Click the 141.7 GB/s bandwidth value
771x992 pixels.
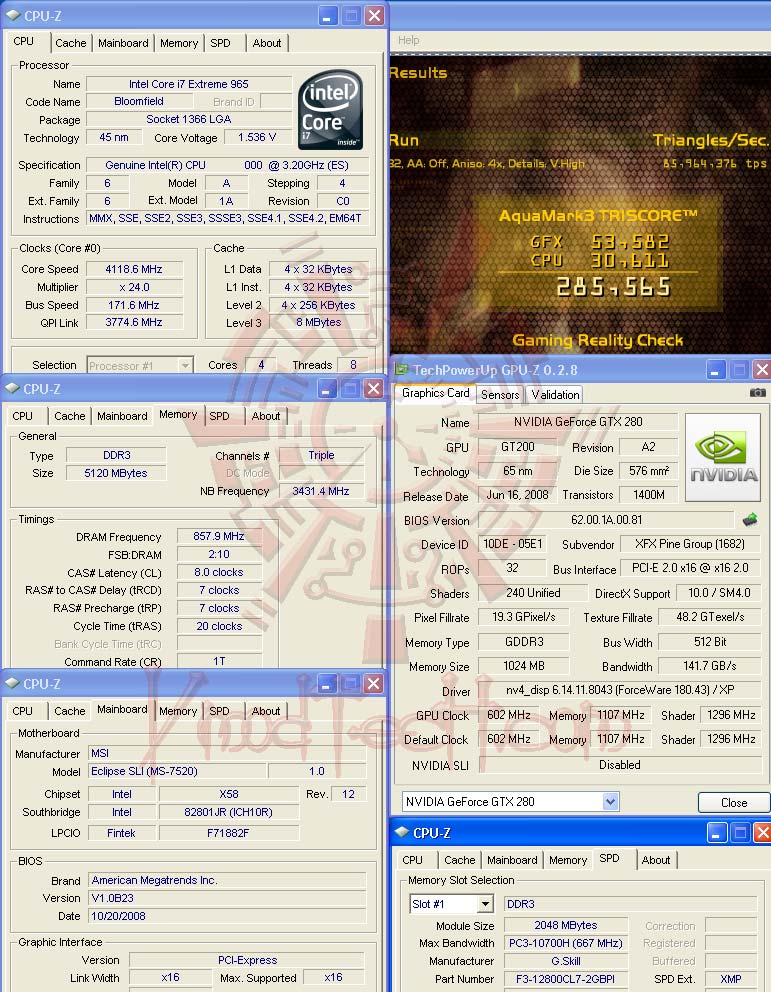pyautogui.click(x=710, y=666)
